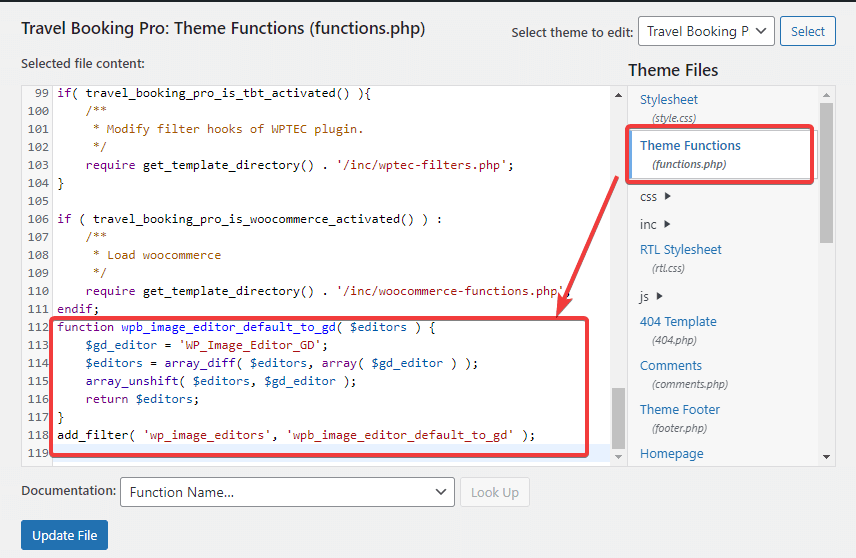Screen dimensions: 856x558
Task: Open the Function Name documentation dropdown
Action: click(x=287, y=492)
